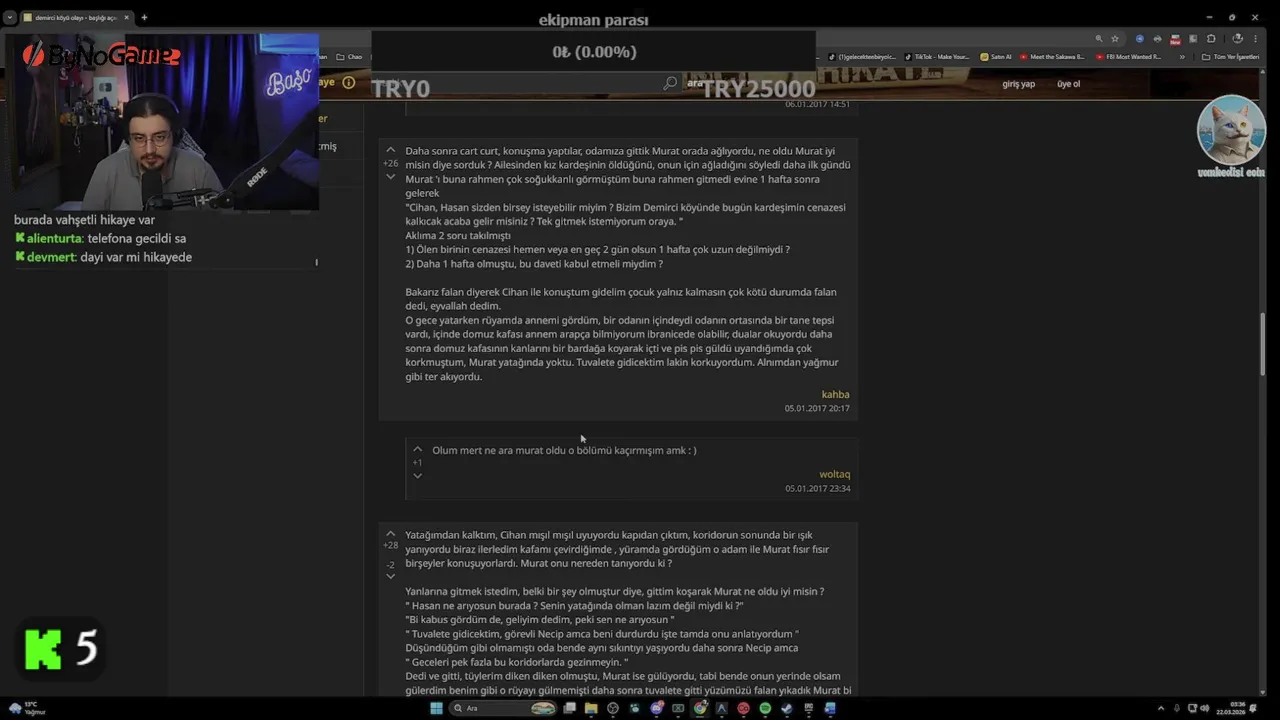Click the page vertical scrollbar thumb
Image resolution: width=1280 pixels, height=720 pixels.
(1264, 343)
